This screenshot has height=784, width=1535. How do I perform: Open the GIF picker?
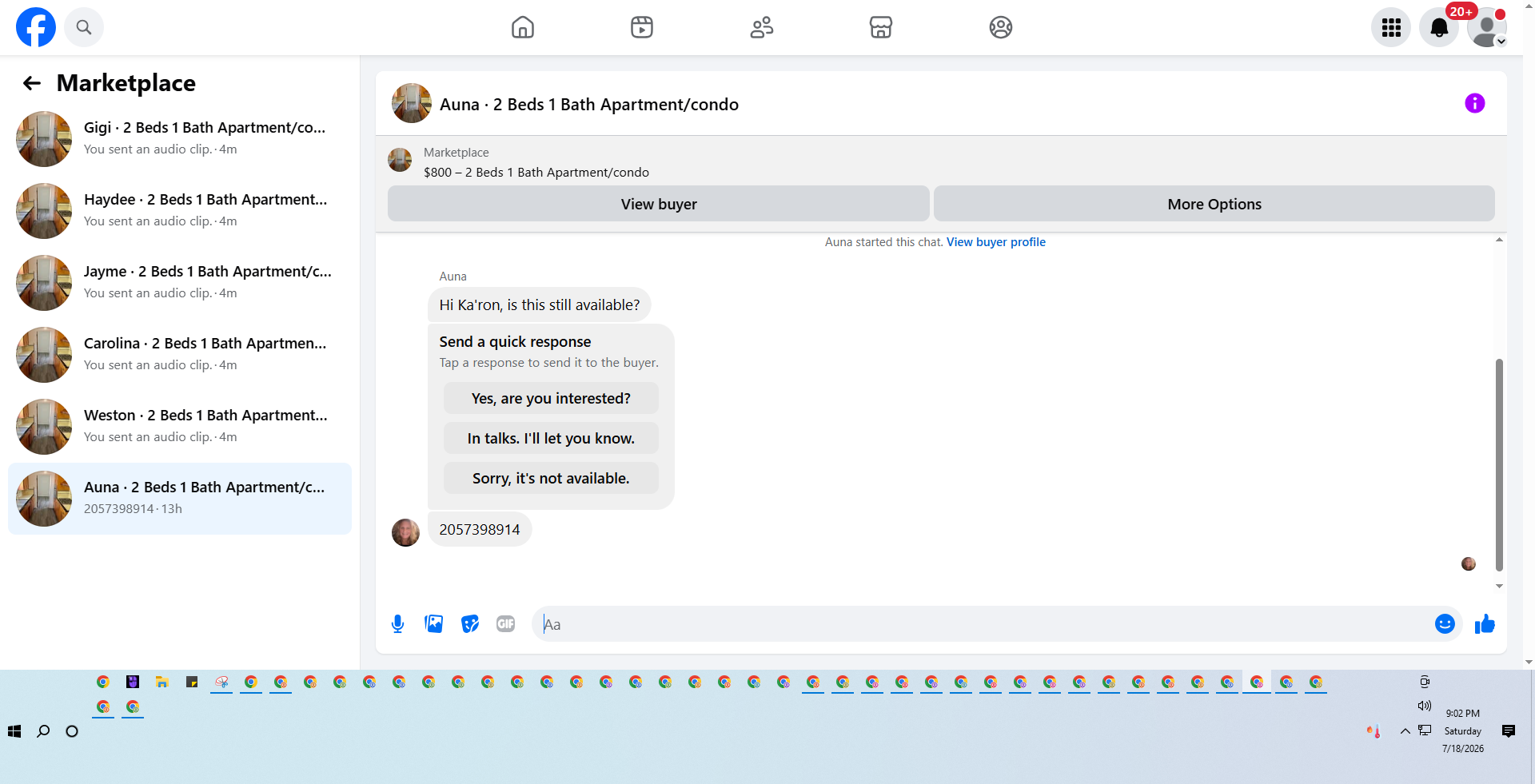(x=506, y=624)
